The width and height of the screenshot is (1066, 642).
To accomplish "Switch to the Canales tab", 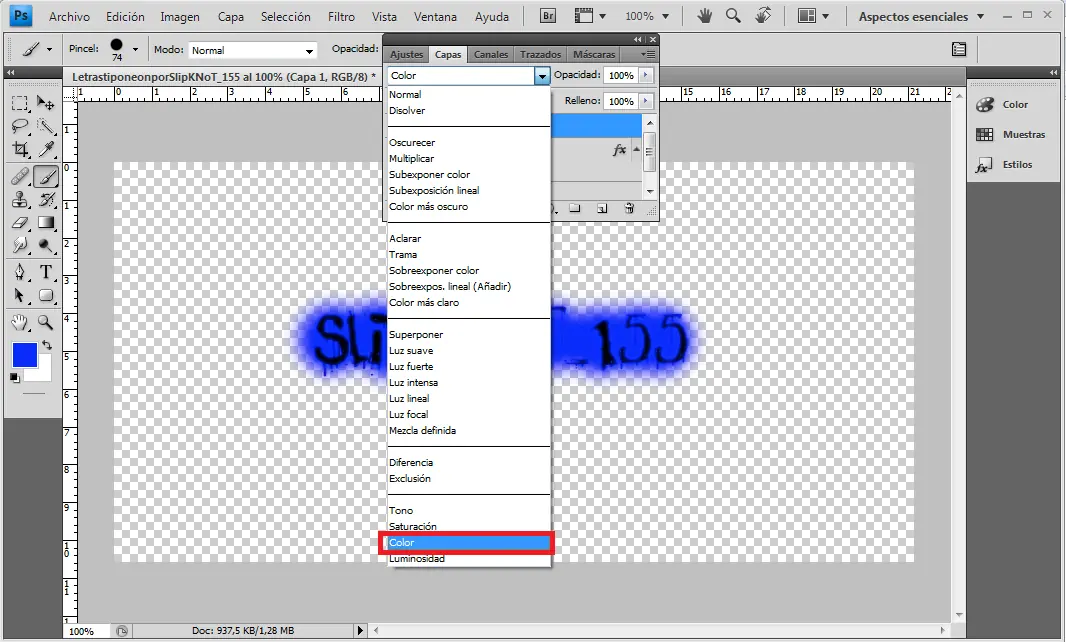I will 491,54.
